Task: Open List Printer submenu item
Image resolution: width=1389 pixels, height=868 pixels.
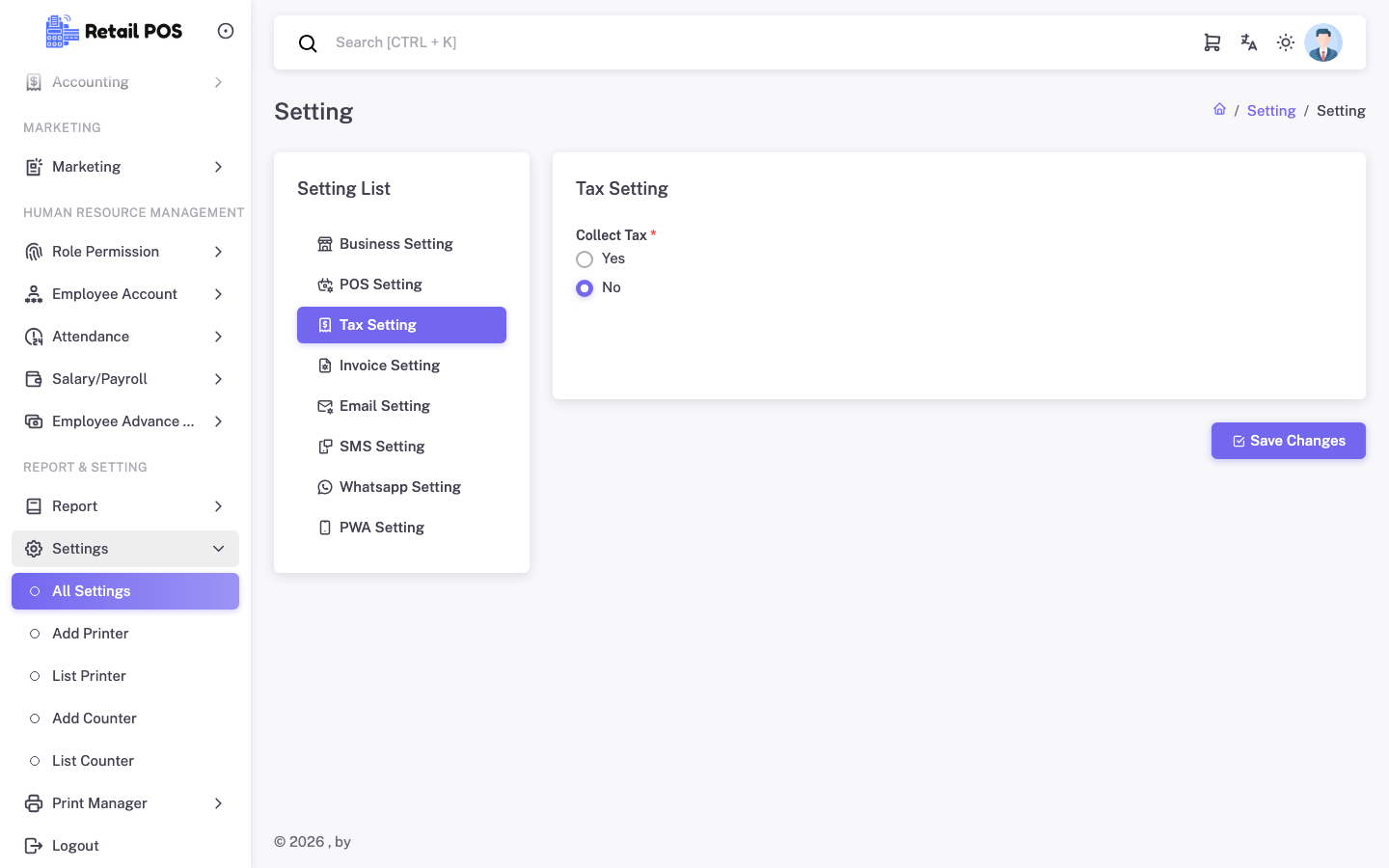Action: (125, 676)
